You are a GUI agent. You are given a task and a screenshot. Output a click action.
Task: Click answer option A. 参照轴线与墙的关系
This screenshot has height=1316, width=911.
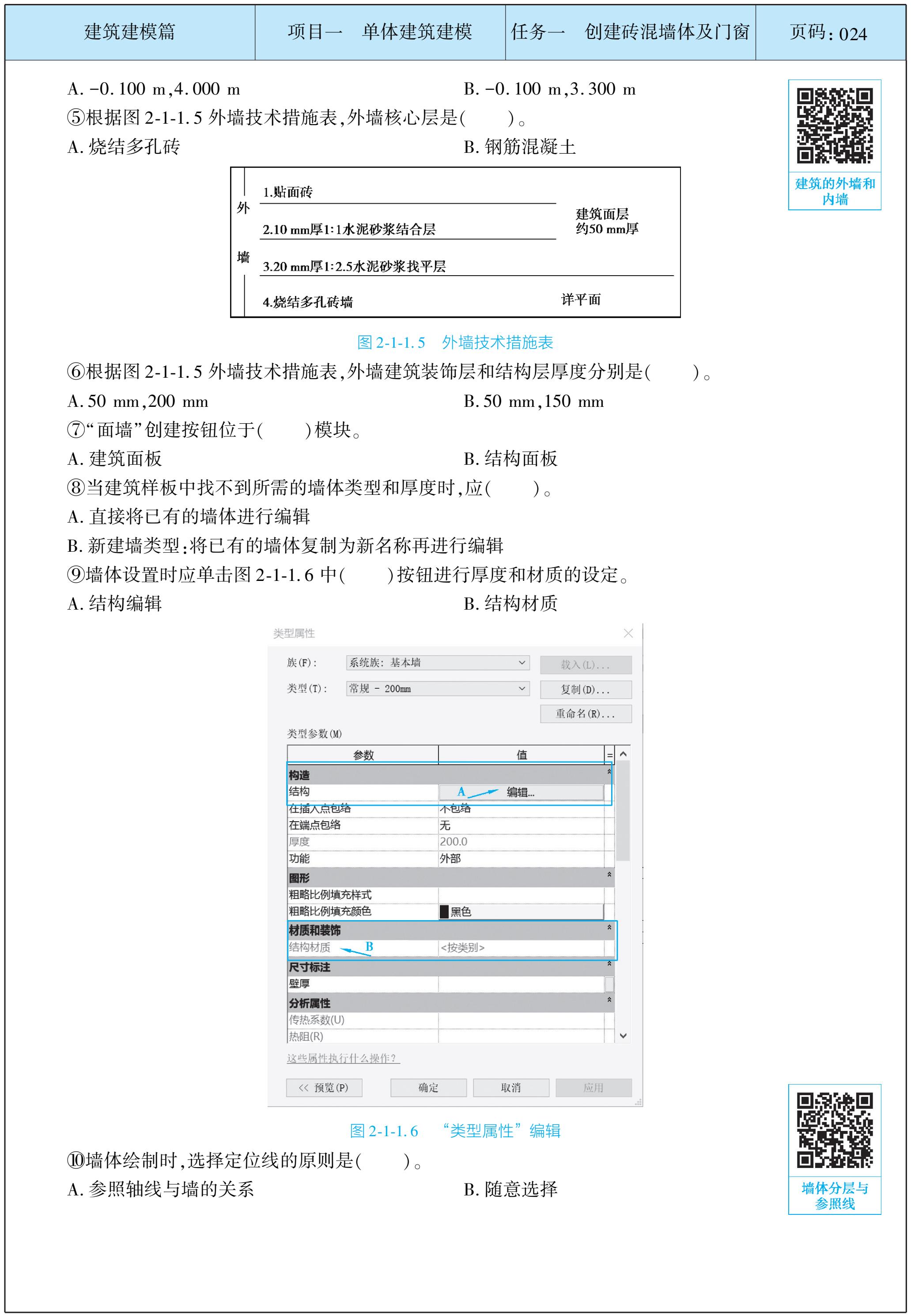[160, 1190]
